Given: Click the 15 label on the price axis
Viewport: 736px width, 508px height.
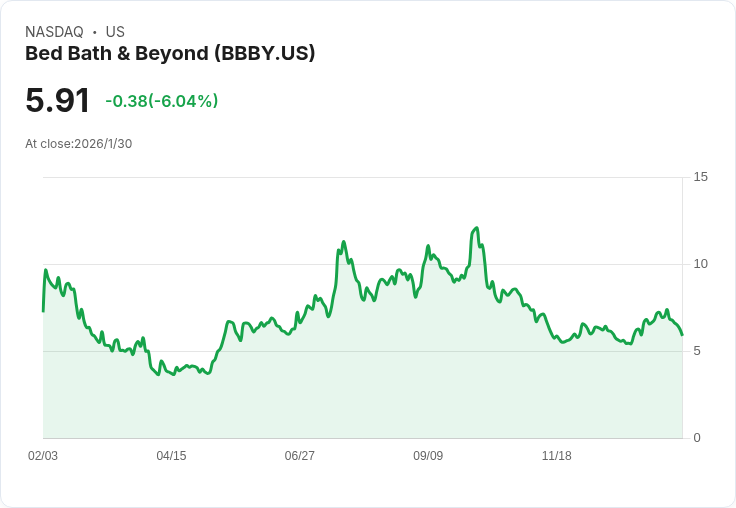Looking at the screenshot, I should point(700,177).
